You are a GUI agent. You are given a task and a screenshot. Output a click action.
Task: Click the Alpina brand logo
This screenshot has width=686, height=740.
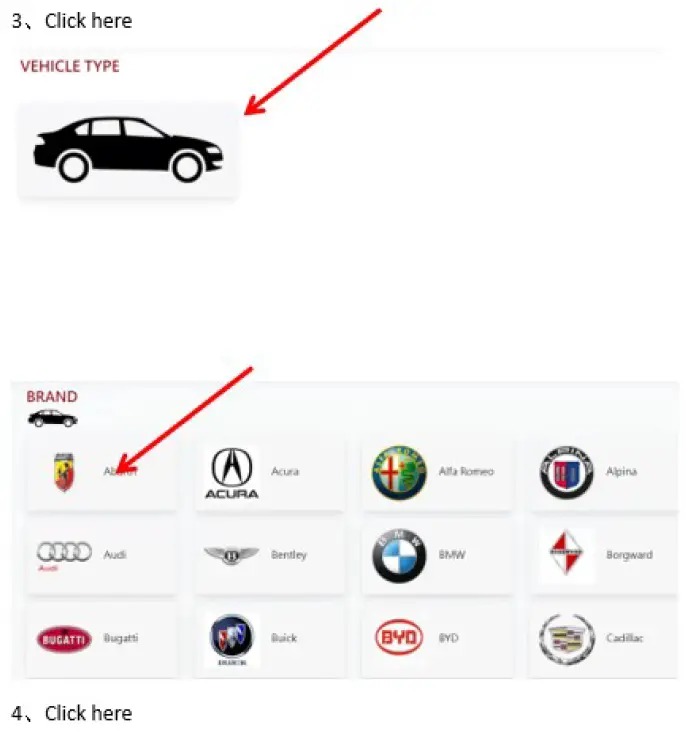[567, 472]
